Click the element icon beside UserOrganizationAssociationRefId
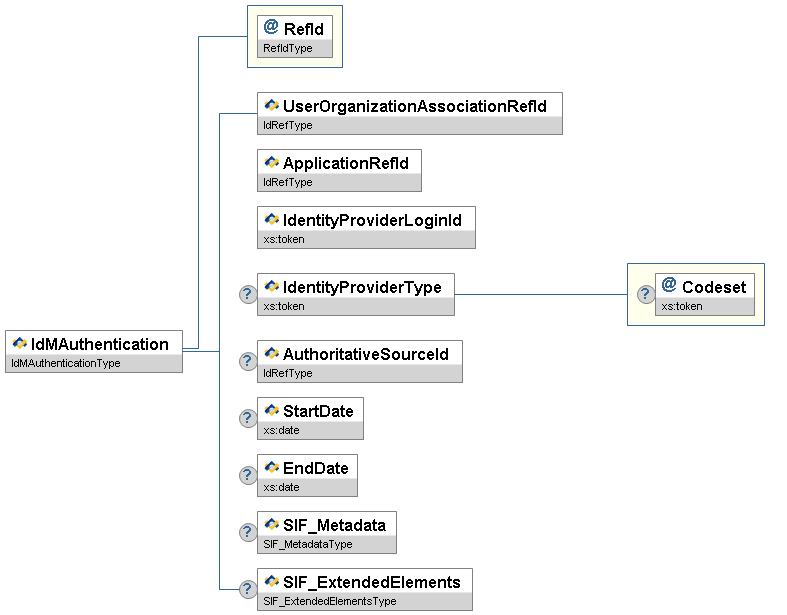Viewport: 787px width, 615px height. tap(271, 105)
